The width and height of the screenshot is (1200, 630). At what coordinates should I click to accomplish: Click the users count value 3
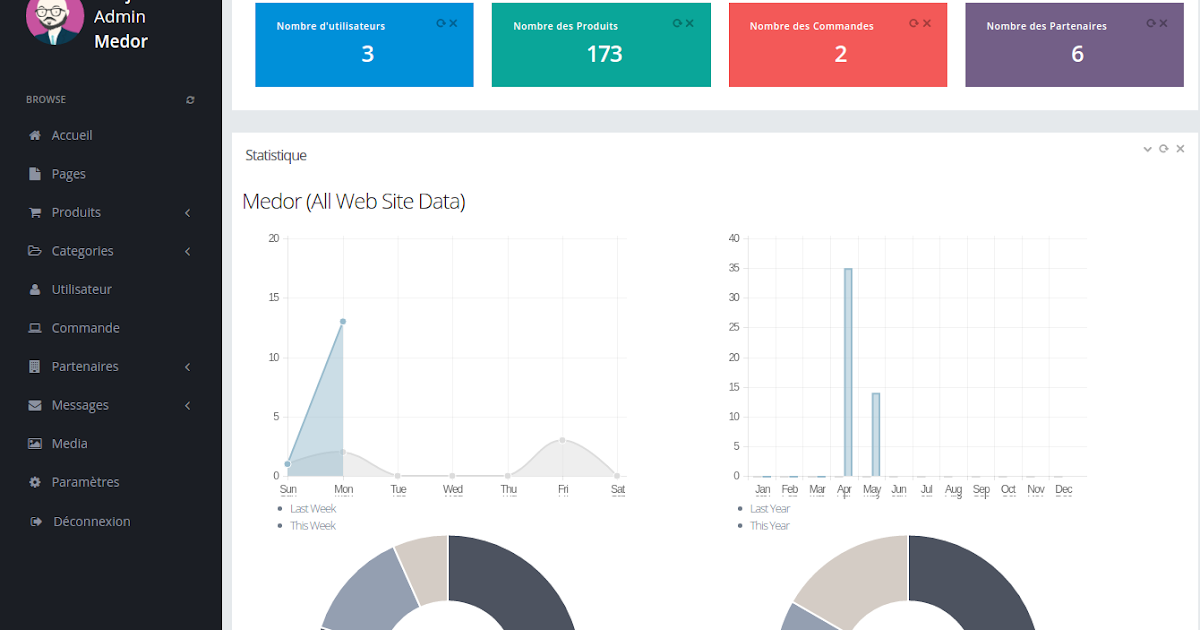coord(367,54)
